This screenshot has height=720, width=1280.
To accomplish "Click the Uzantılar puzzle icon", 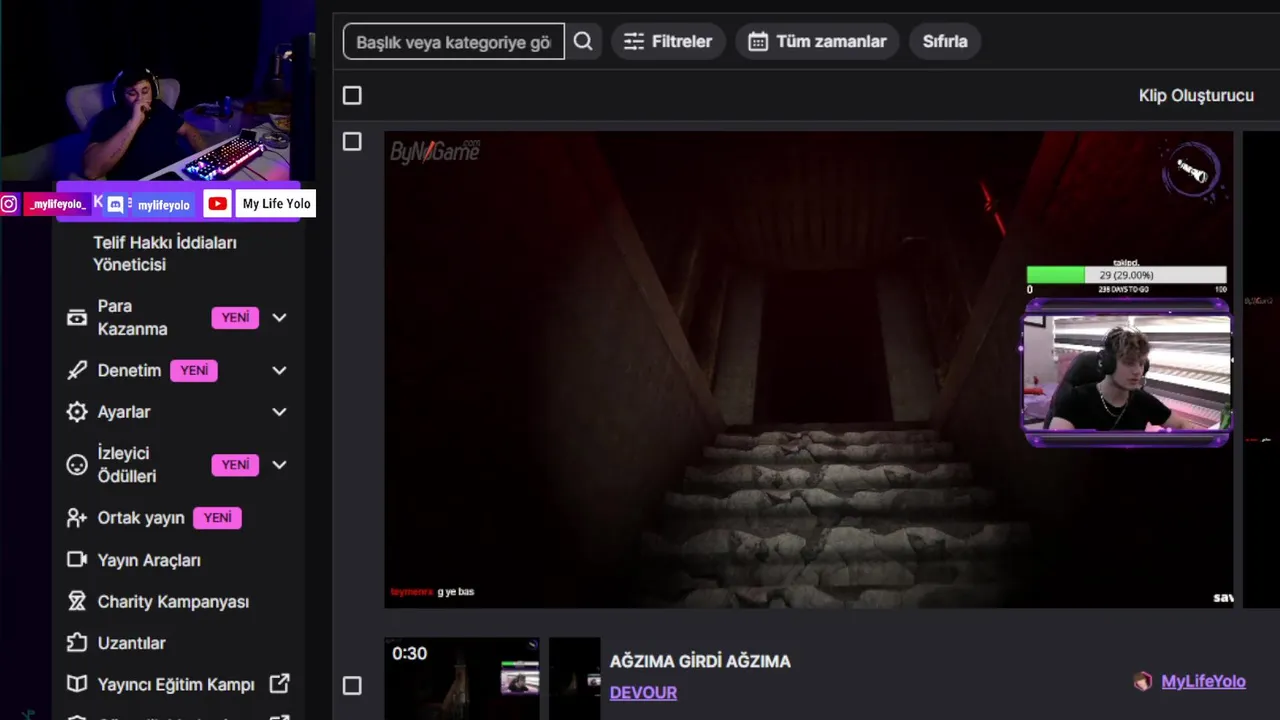I will [77, 642].
